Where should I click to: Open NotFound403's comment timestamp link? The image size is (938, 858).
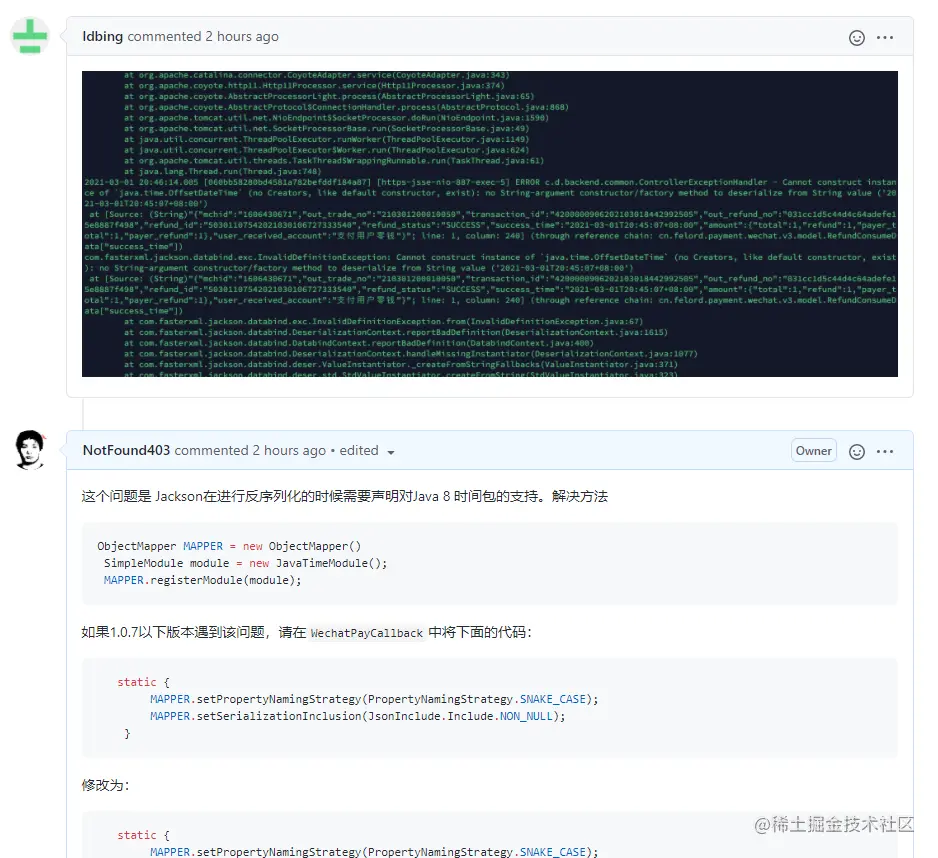(289, 451)
